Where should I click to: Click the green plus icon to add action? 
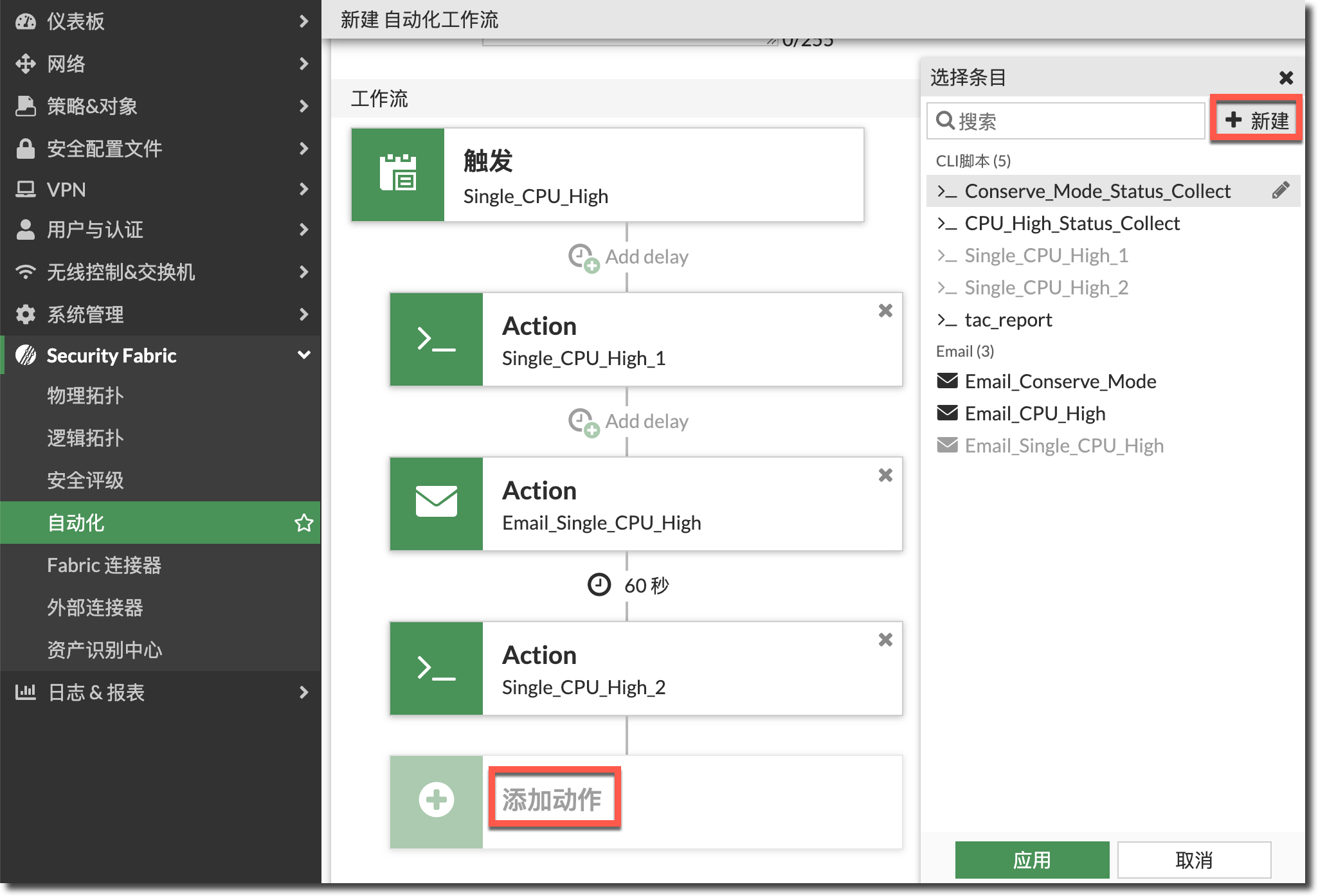437,800
